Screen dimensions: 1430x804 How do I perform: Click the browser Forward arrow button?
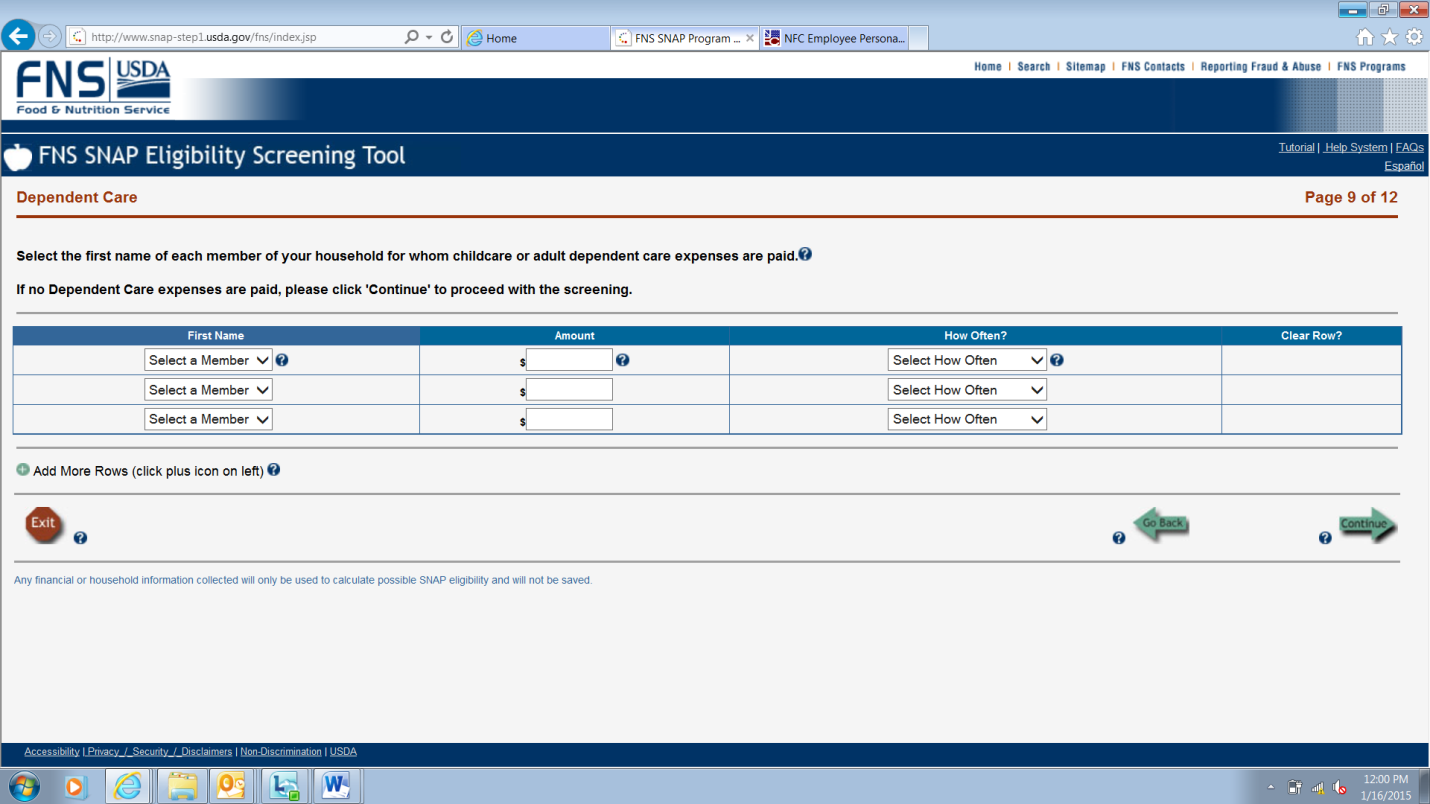(x=49, y=37)
